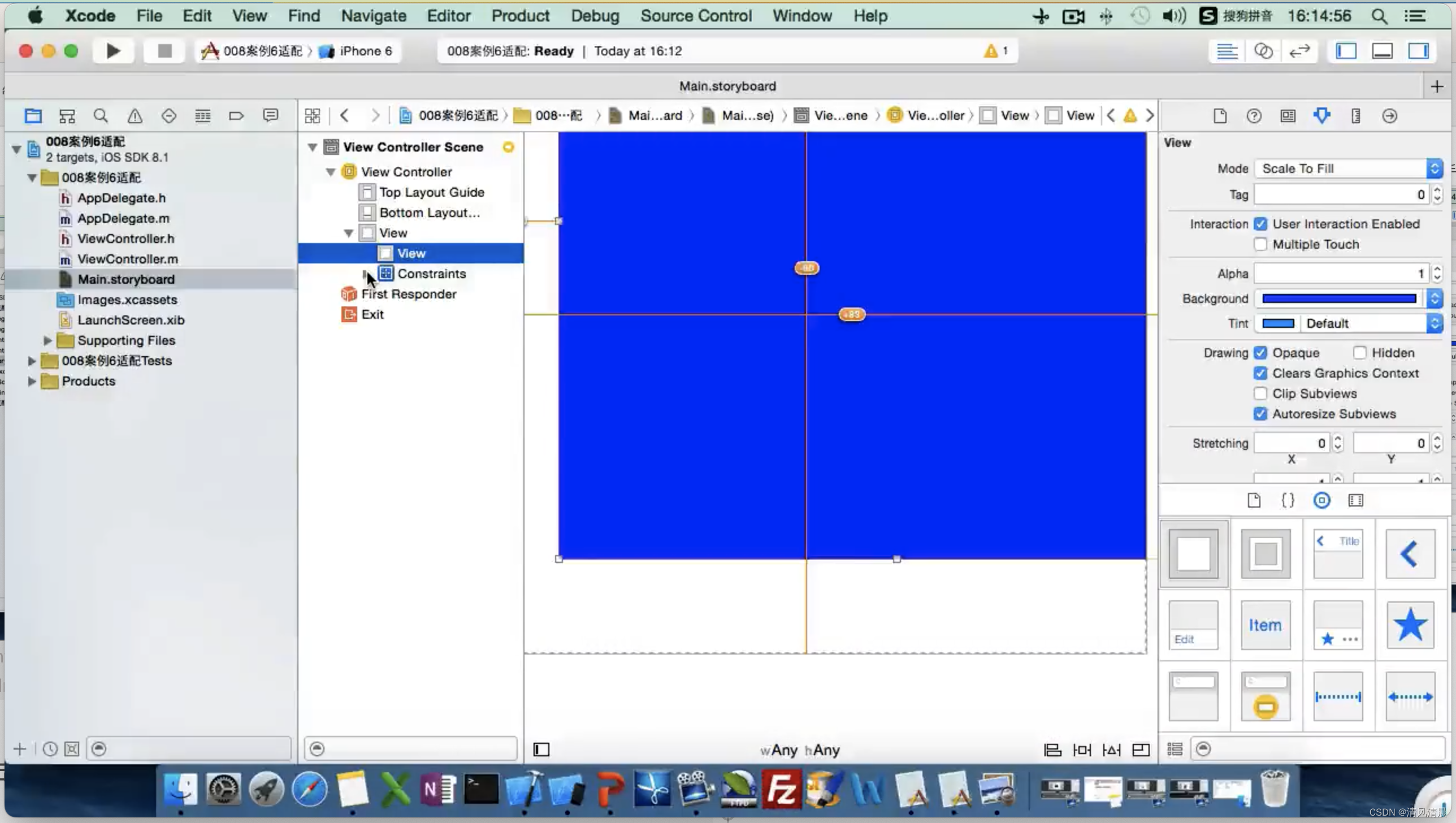Select the View item in document outline

coord(411,252)
